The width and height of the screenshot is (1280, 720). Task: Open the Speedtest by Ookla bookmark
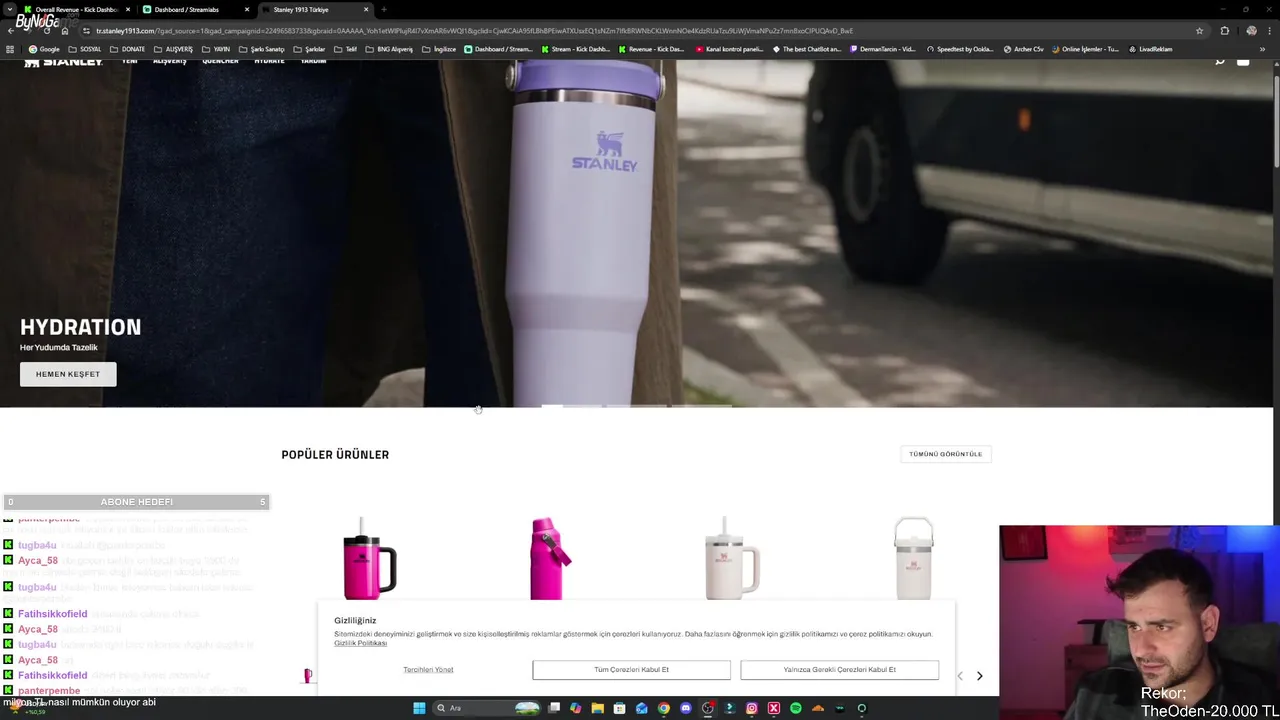coord(961,49)
